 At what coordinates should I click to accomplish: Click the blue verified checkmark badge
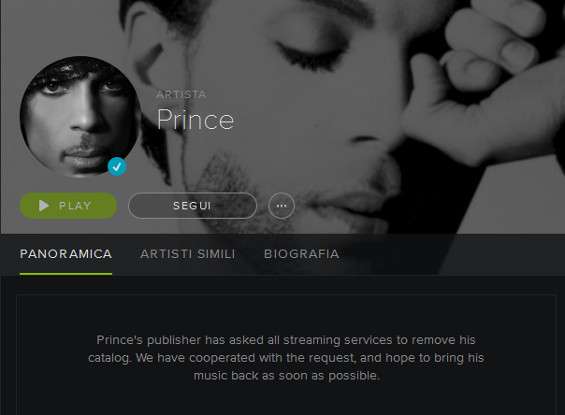tap(117, 167)
